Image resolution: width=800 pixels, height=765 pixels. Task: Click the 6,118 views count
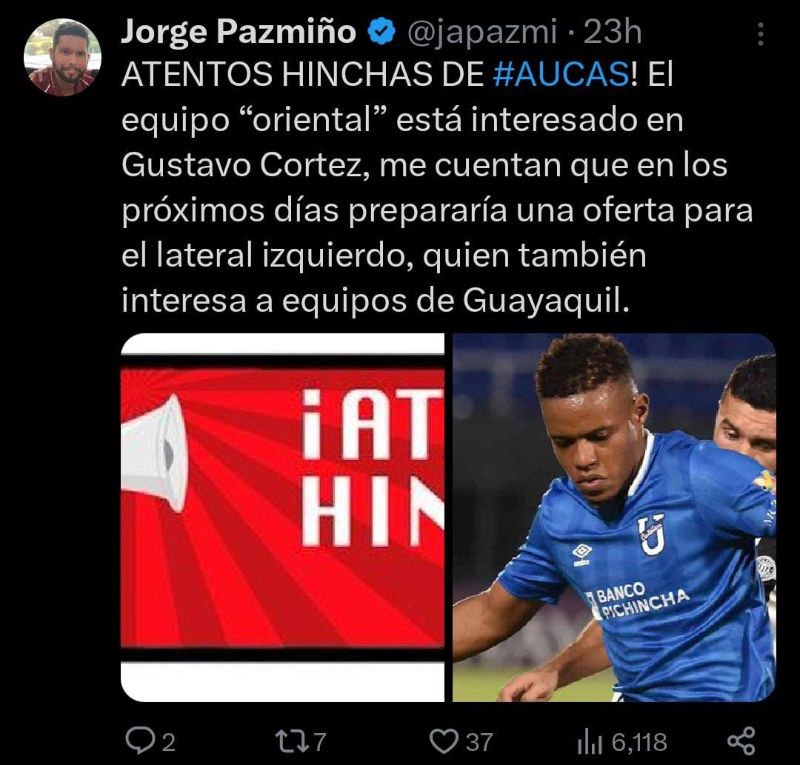pos(639,742)
